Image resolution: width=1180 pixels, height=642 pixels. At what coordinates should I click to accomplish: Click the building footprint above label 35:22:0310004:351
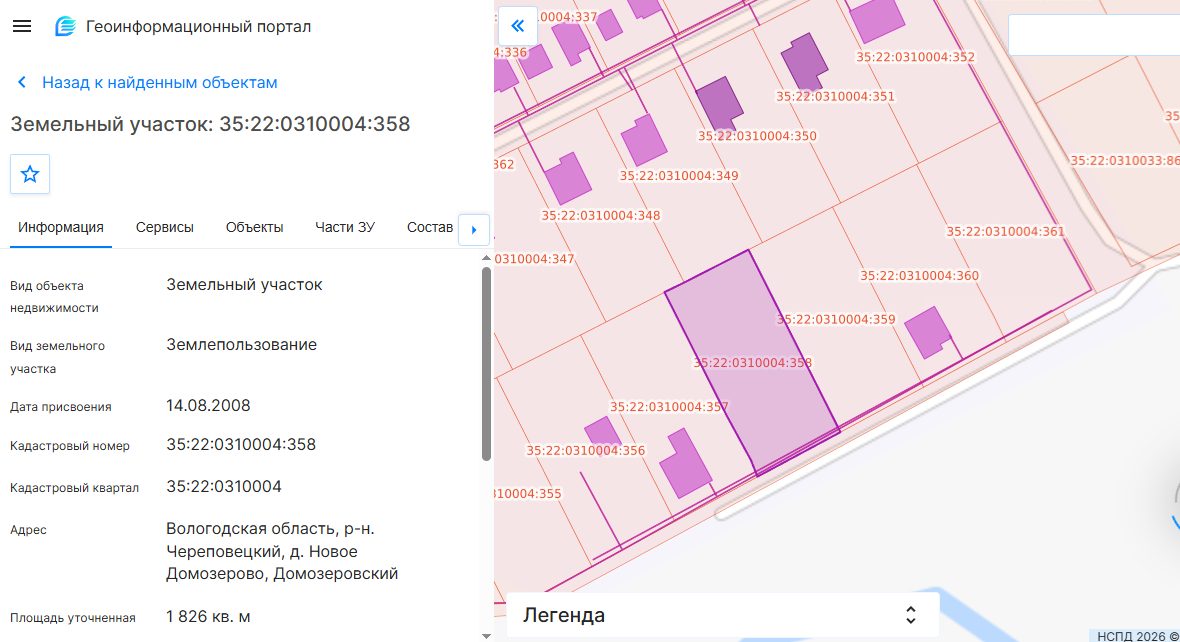pos(804,62)
